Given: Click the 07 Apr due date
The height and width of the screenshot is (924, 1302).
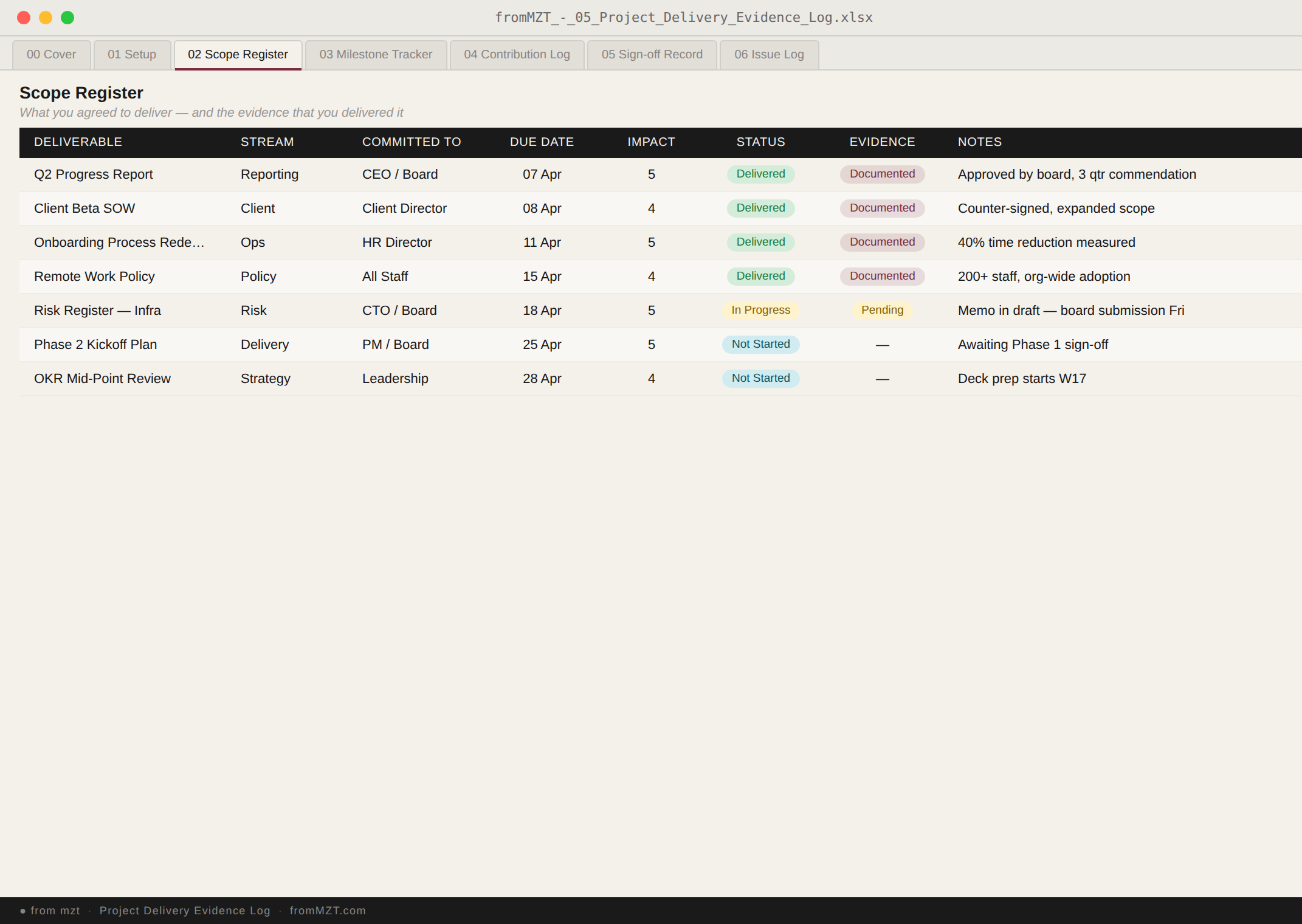Looking at the screenshot, I should click(x=542, y=174).
